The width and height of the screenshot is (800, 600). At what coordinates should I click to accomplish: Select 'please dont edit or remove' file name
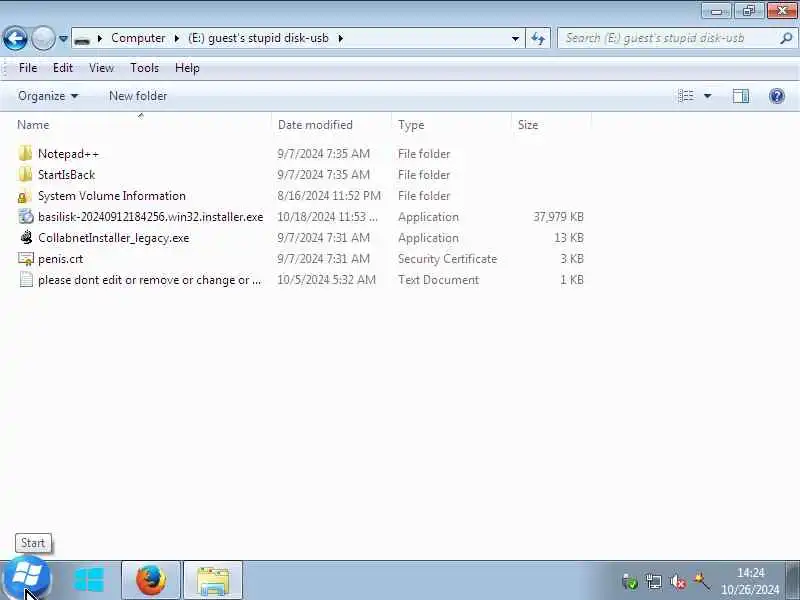point(149,280)
